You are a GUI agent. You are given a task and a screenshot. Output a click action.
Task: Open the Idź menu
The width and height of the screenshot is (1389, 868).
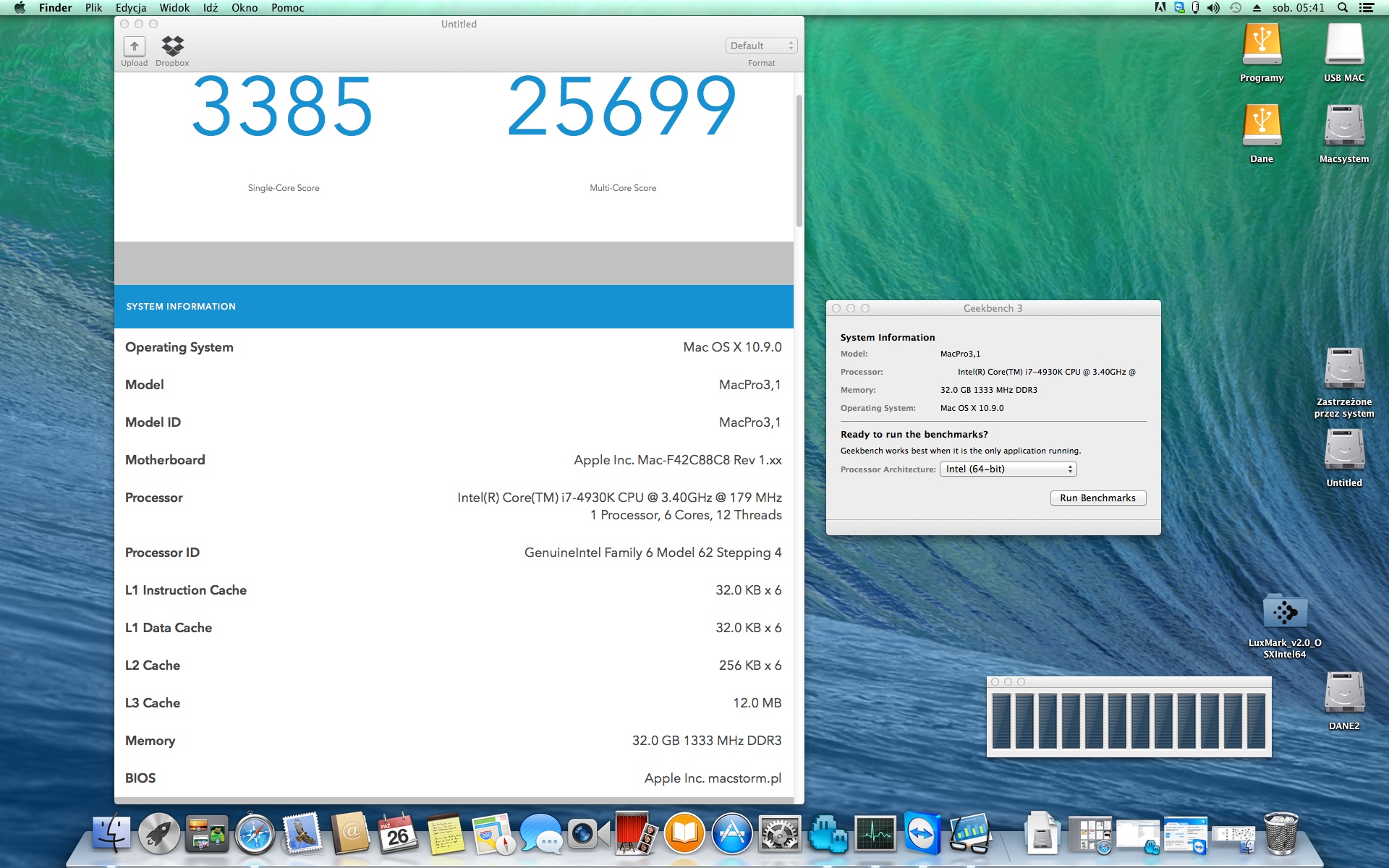click(211, 8)
